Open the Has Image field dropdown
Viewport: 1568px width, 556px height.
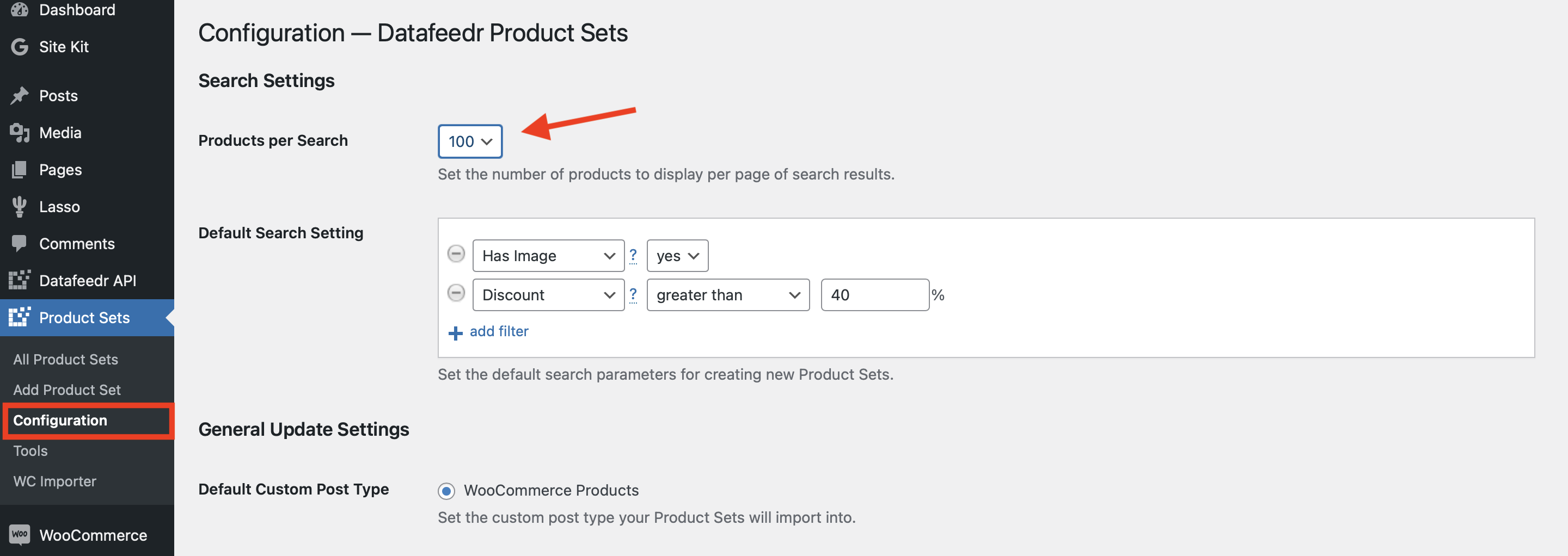coord(548,256)
